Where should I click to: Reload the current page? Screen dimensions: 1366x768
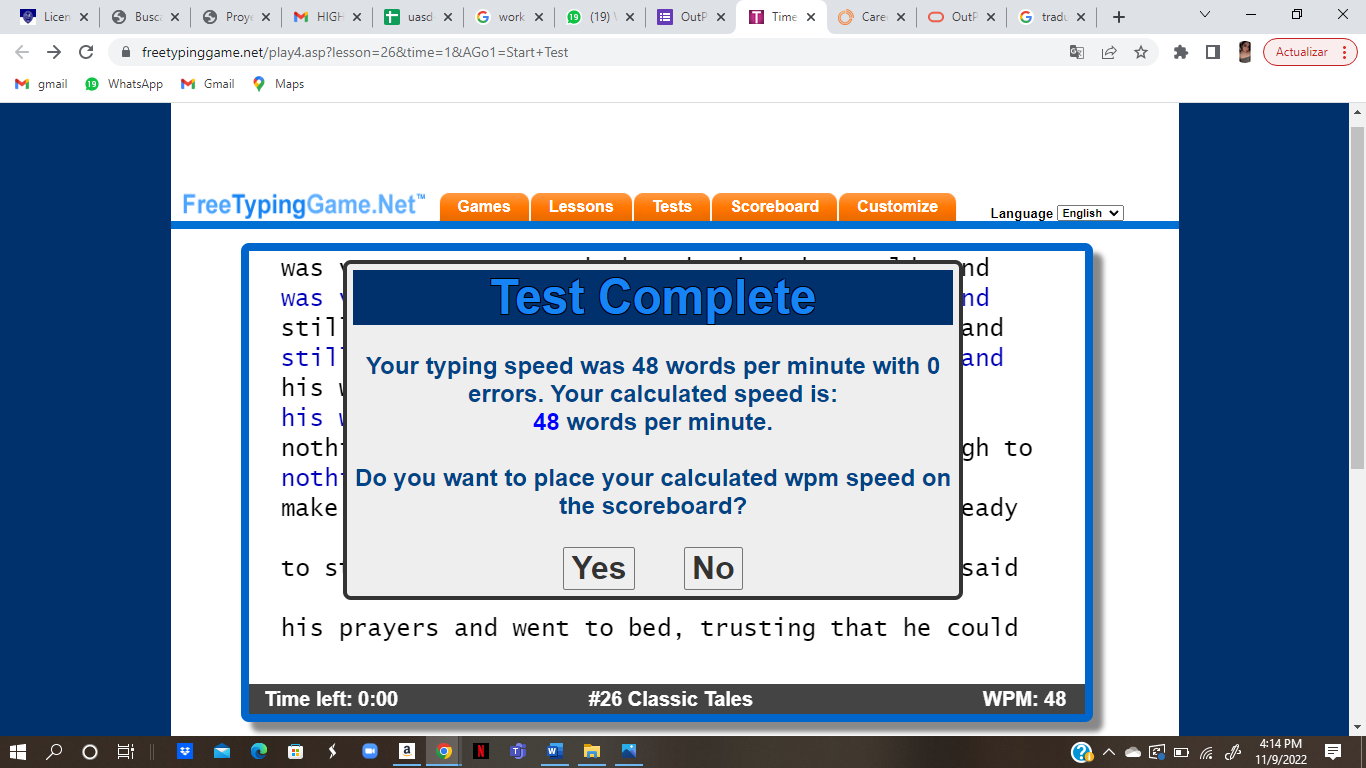(86, 52)
